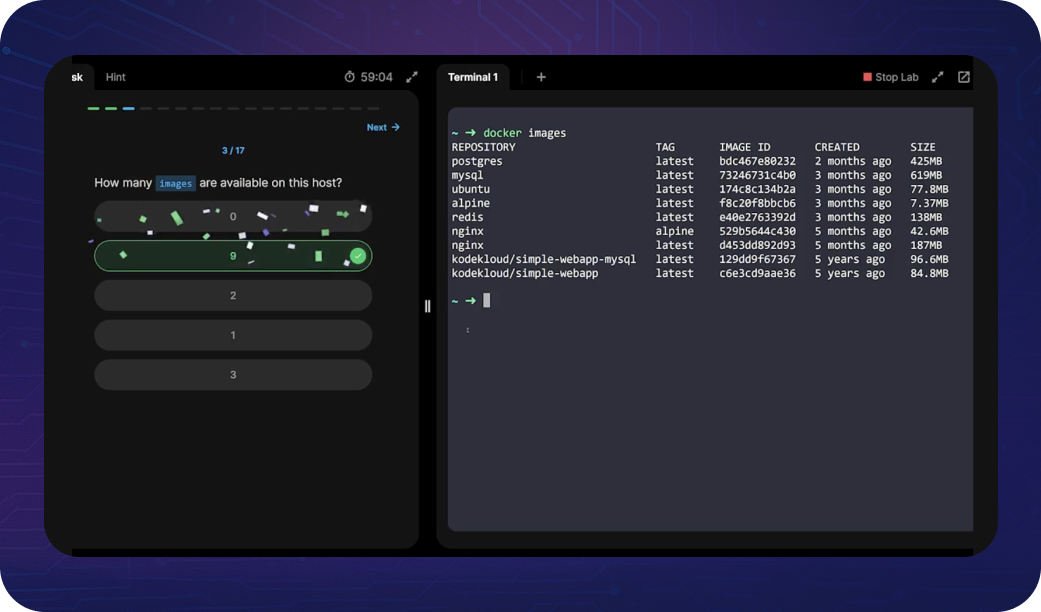Image resolution: width=1041 pixels, height=612 pixels.
Task: Click image ID 73246731c4b0
Action: 758,175
